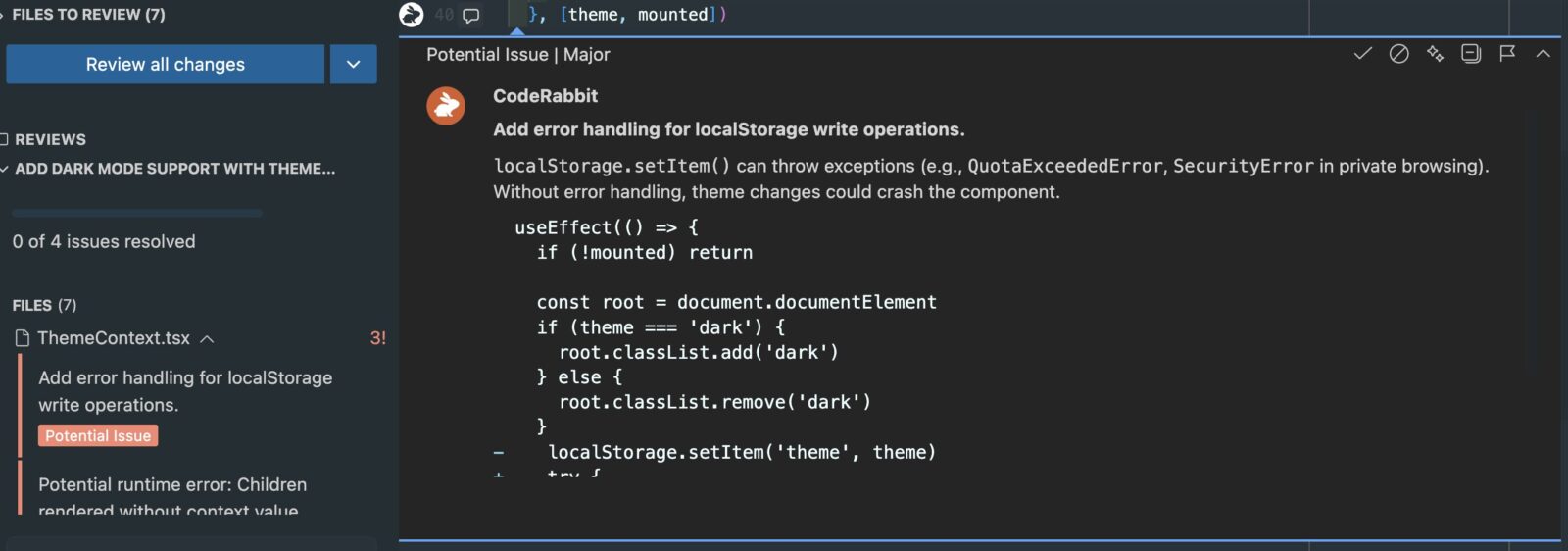This screenshot has height=551, width=1568.
Task: Click the flag icon on the comment
Action: tap(1507, 54)
